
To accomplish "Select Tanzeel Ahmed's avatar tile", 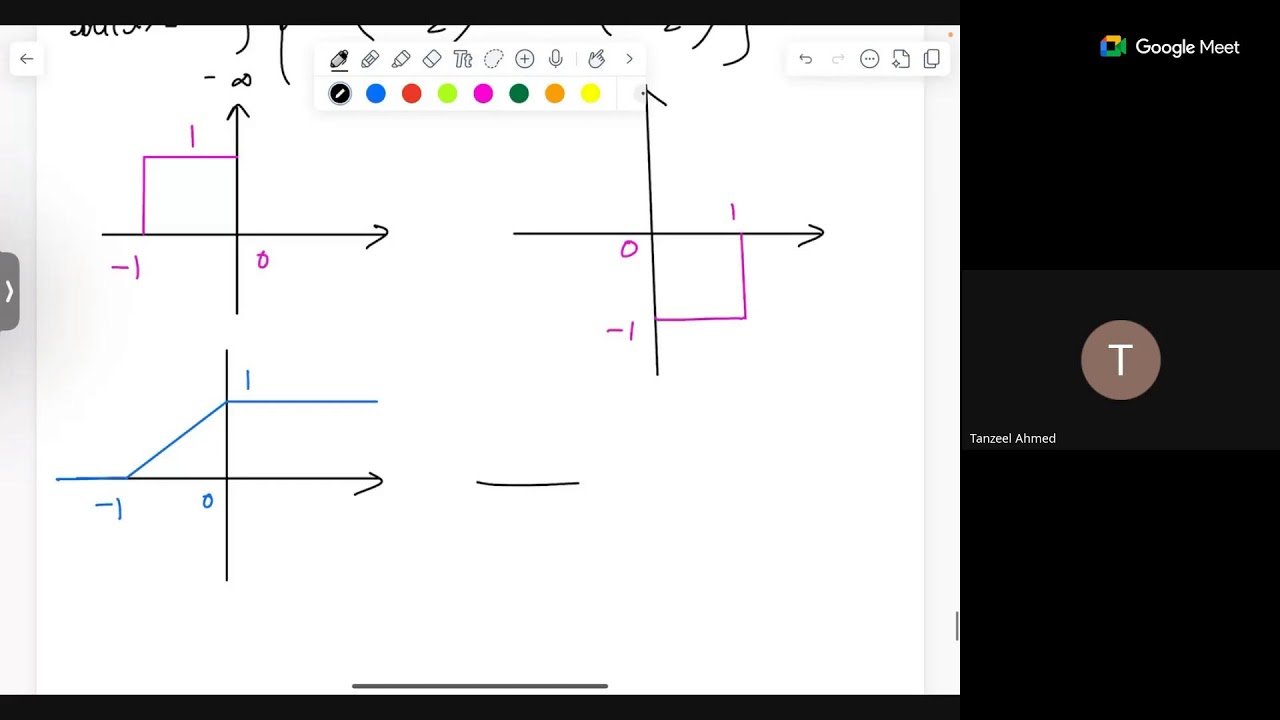I will coord(1120,360).
